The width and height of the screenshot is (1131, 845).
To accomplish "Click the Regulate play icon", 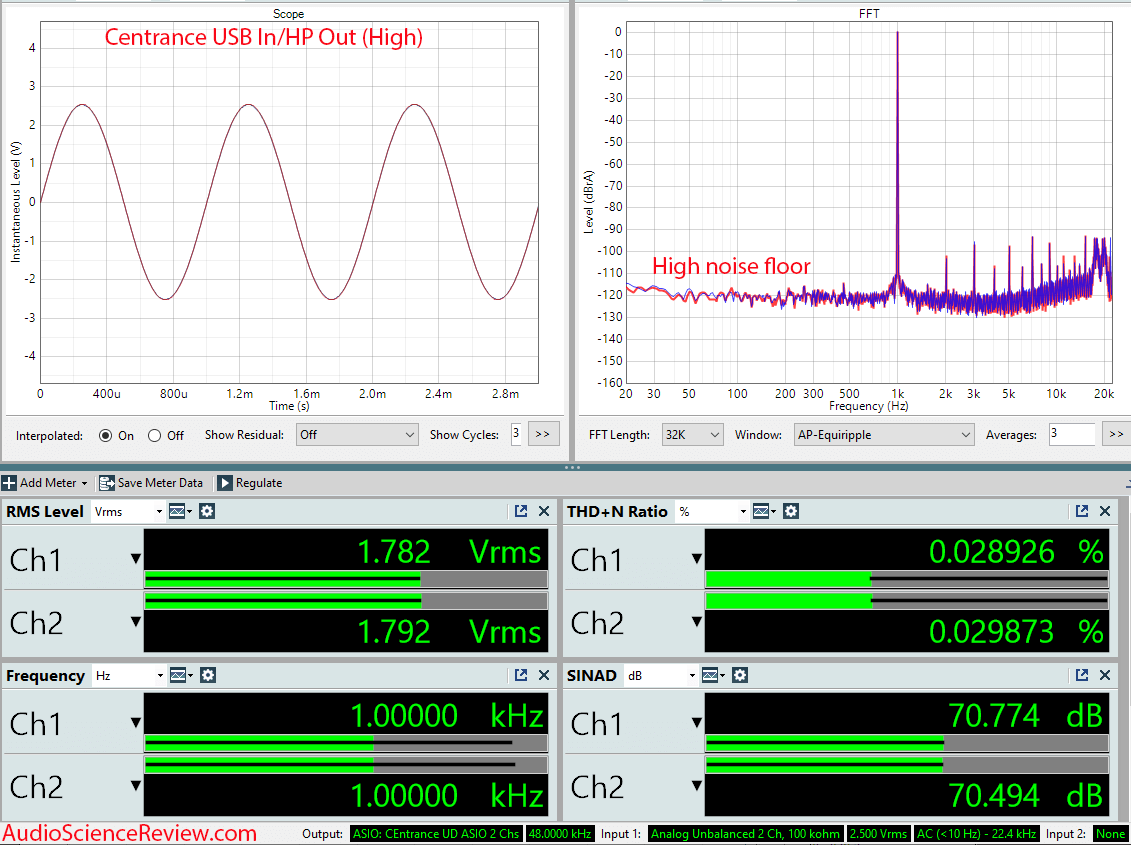I will (x=225, y=483).
